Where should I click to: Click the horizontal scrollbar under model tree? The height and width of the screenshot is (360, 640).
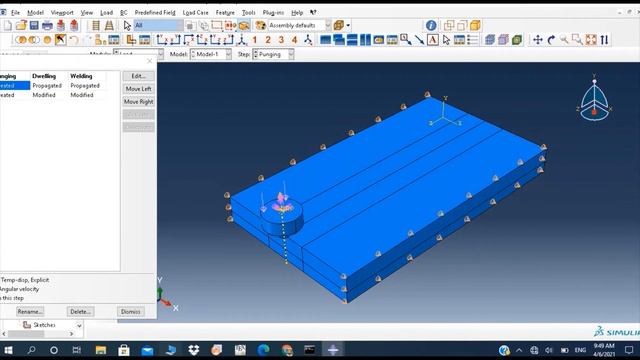tap(38, 334)
